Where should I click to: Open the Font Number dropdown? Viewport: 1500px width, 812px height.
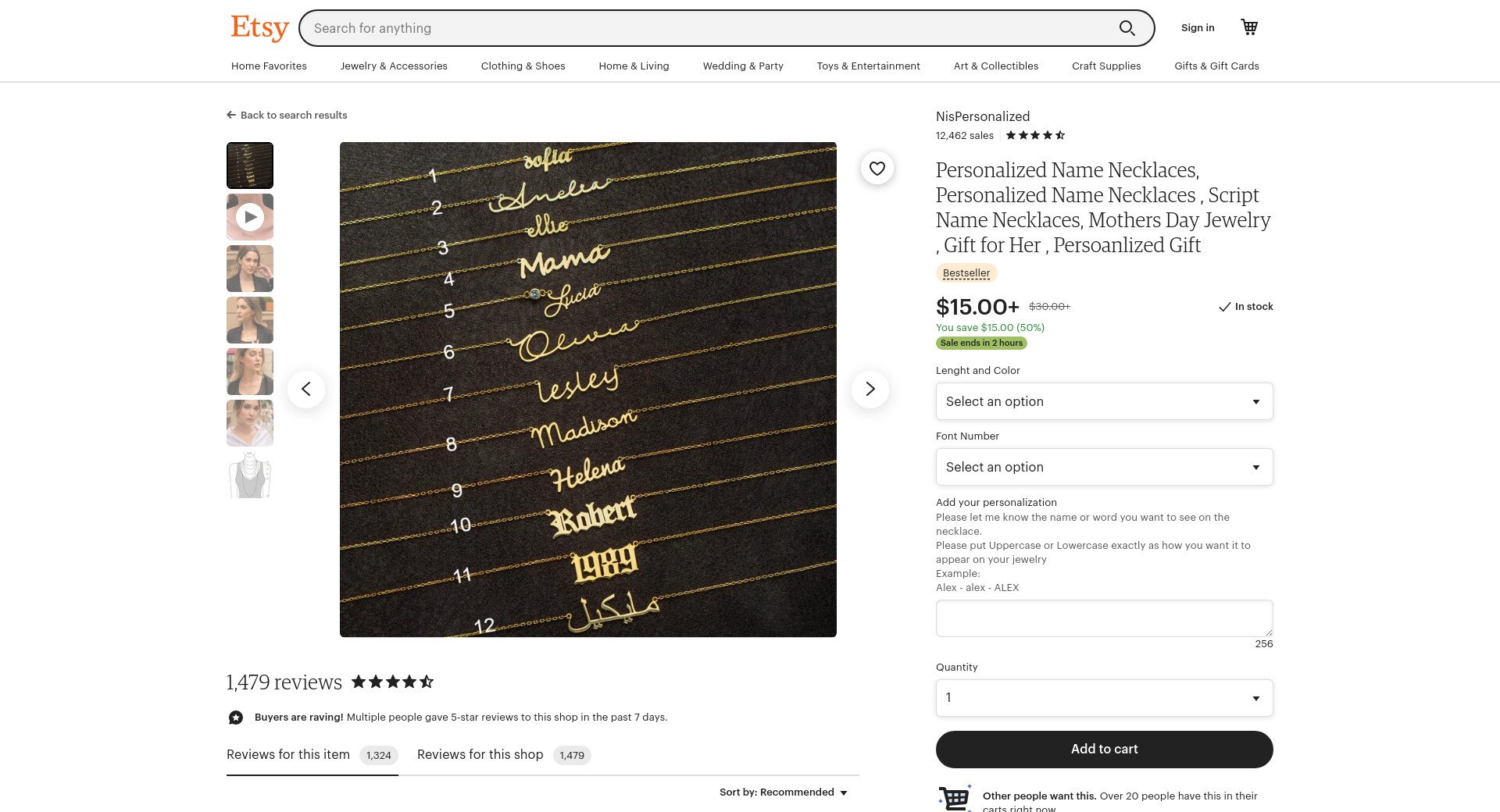coord(1104,467)
